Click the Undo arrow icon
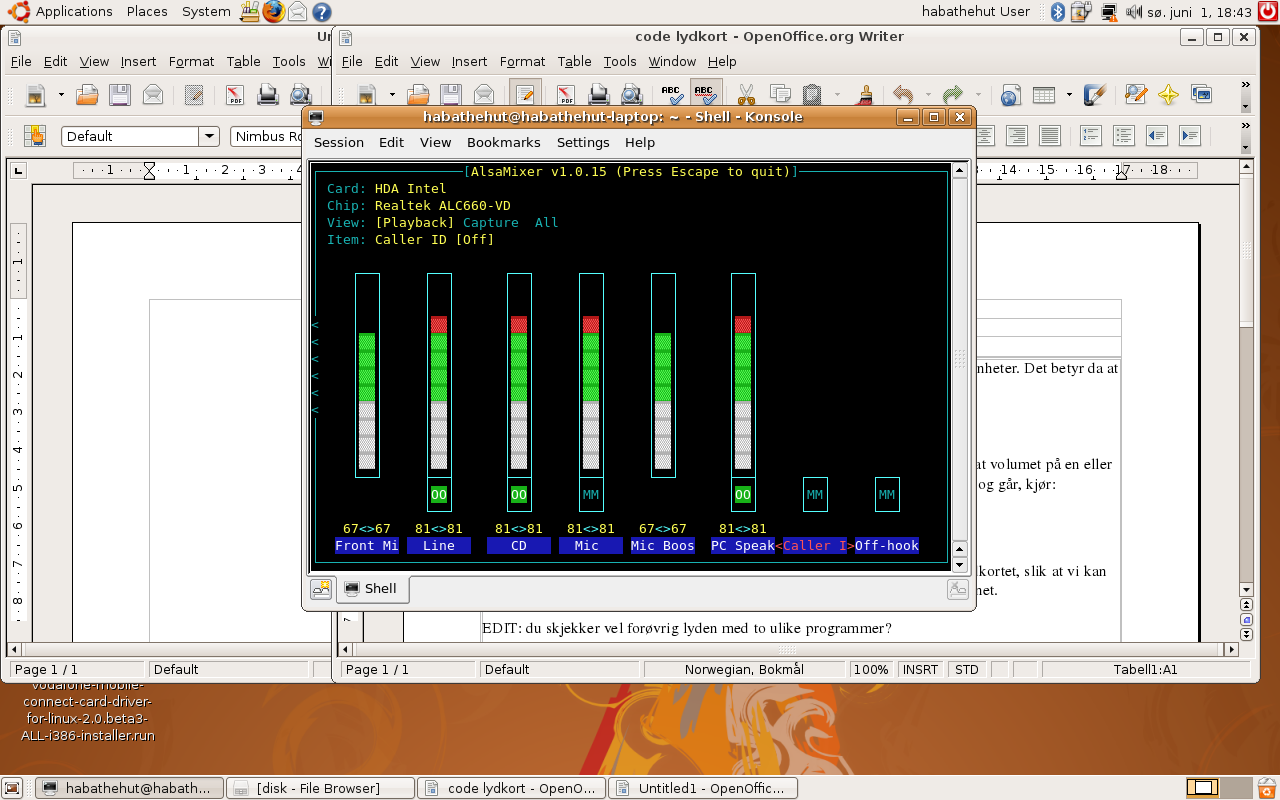Viewport: 1280px width, 800px height. point(904,95)
